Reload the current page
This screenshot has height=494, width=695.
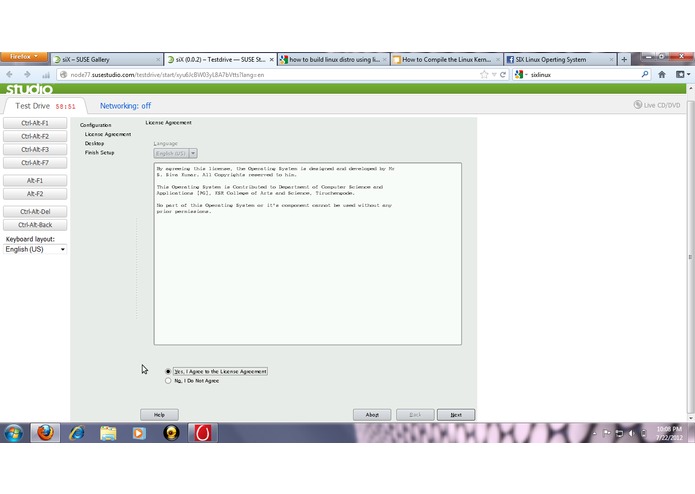[503, 75]
